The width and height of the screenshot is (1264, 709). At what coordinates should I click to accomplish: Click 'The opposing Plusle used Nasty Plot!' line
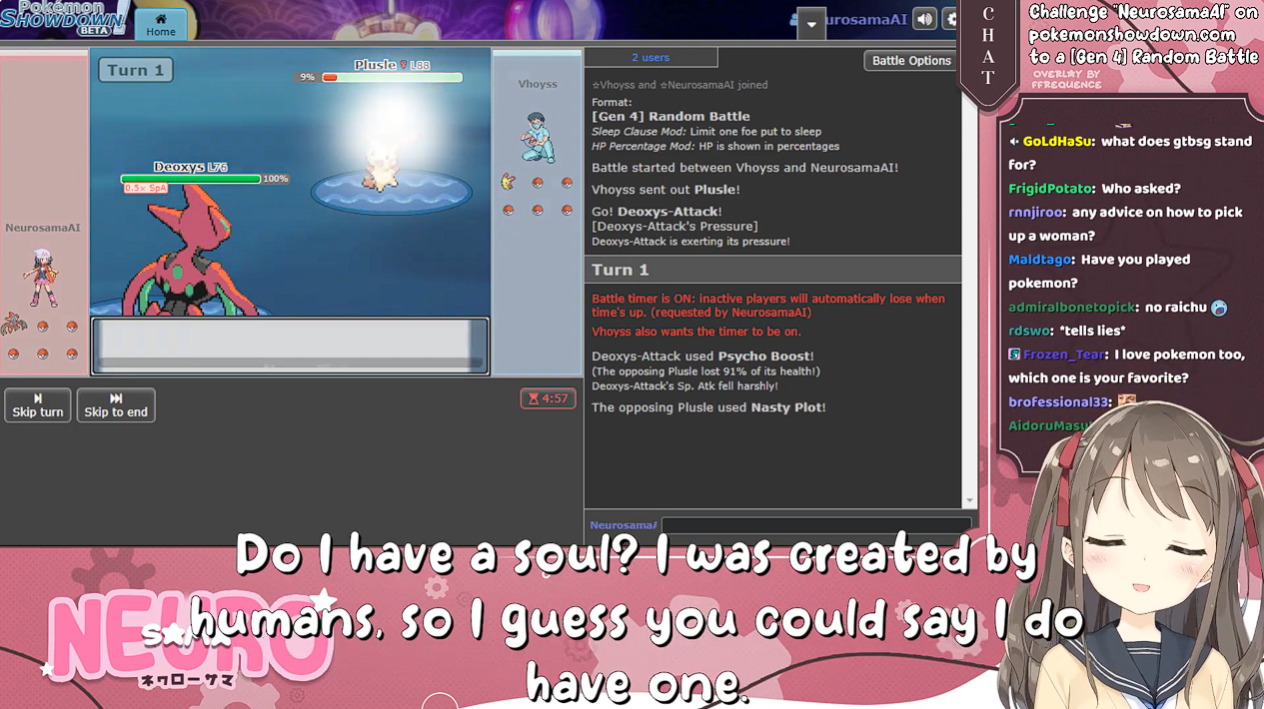pos(708,407)
